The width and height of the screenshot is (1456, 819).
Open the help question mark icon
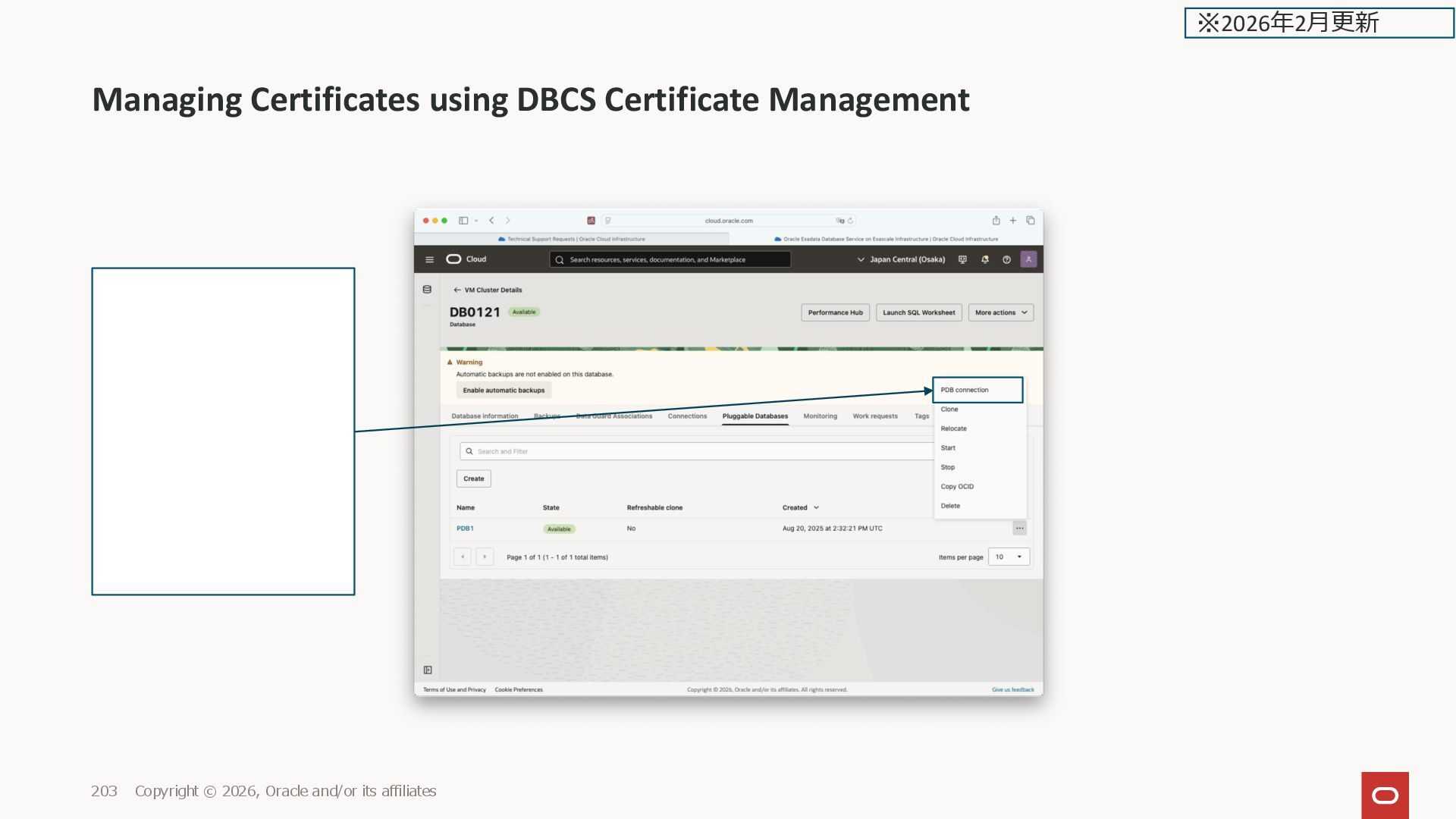[1006, 260]
